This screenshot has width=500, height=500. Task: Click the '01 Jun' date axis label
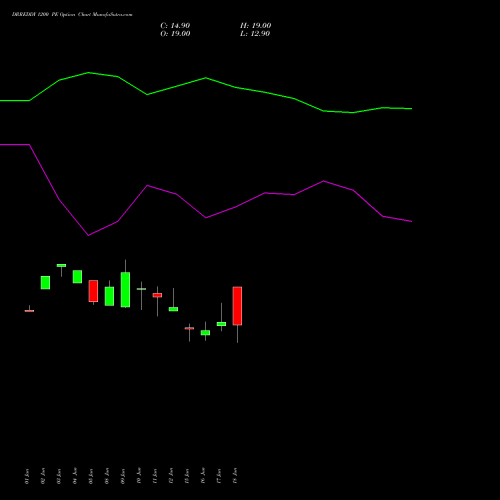point(27,476)
